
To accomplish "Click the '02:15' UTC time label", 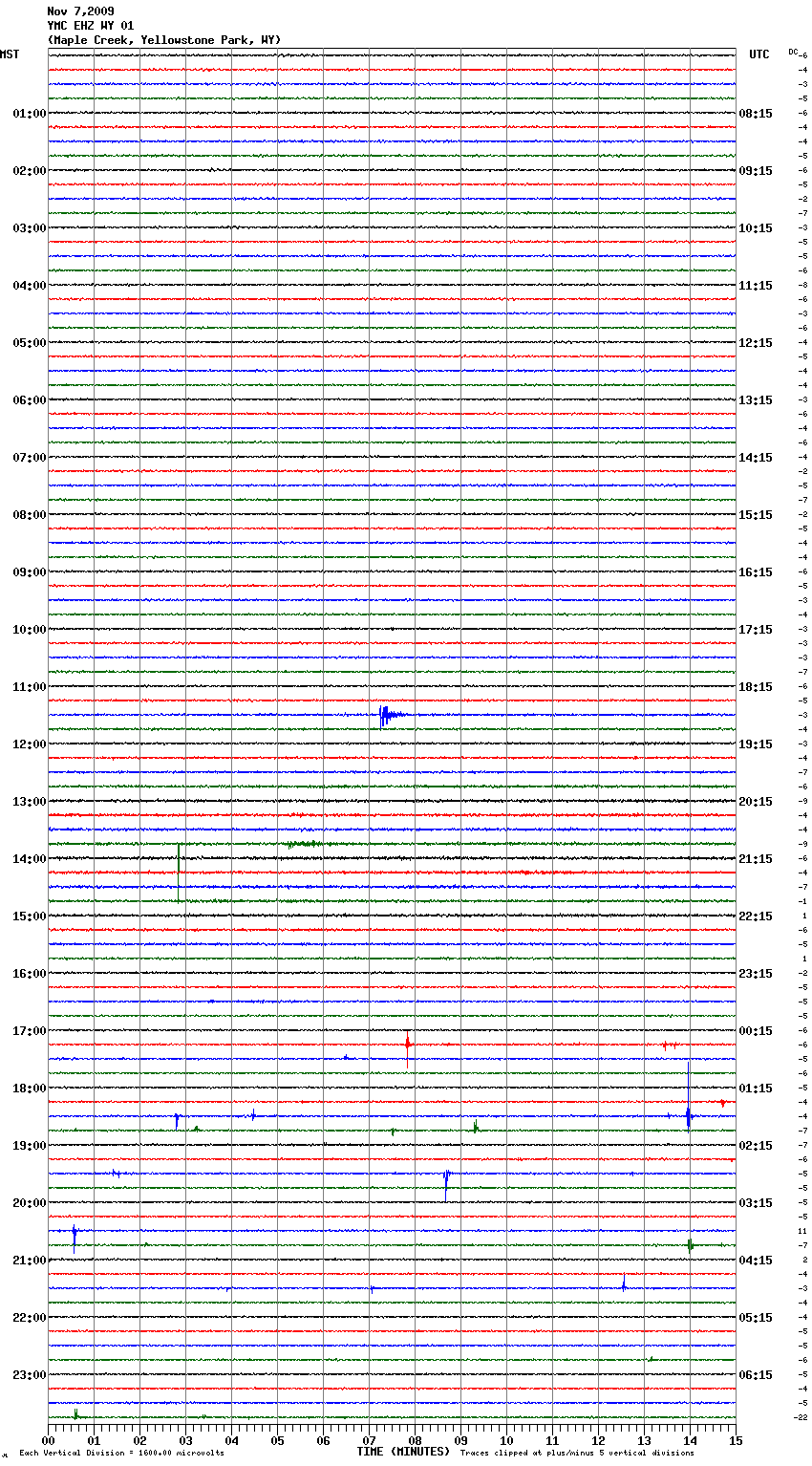I will pyautogui.click(x=756, y=1146).
